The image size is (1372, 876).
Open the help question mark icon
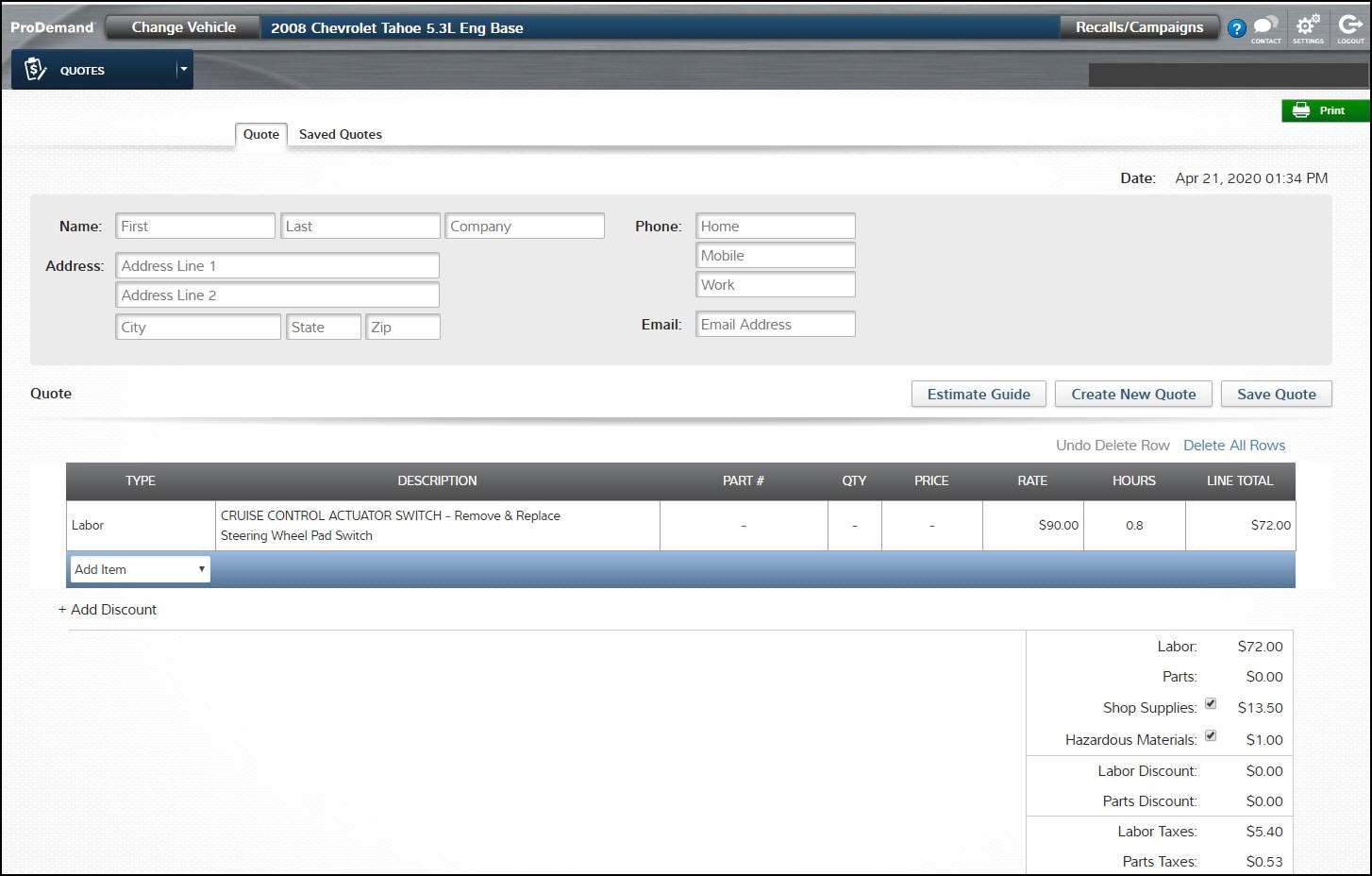(1236, 28)
